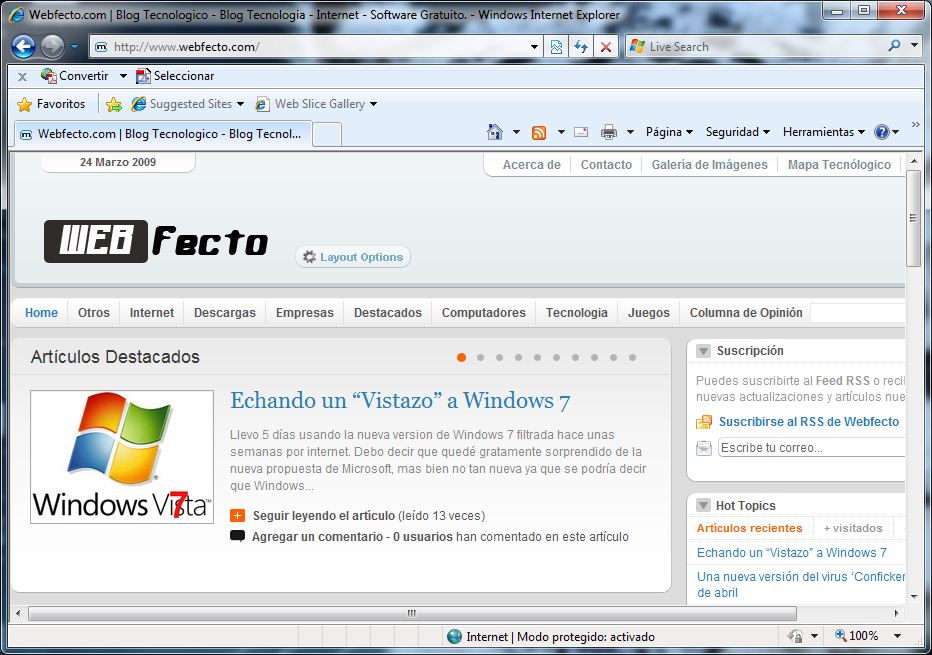Image resolution: width=932 pixels, height=655 pixels.
Task: Click the horizontal scrollbar thumb
Action: (411, 613)
